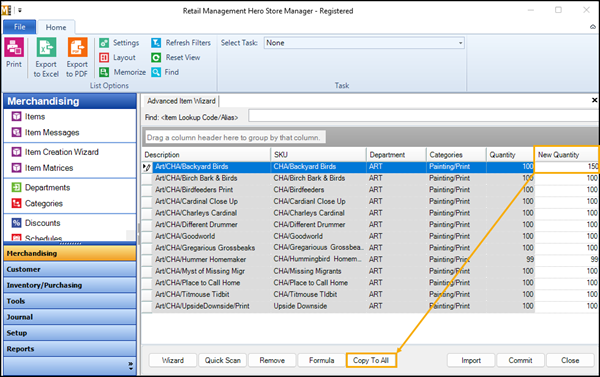Open Items in Merchandising panel
This screenshot has width=600, height=377.
click(x=28, y=116)
